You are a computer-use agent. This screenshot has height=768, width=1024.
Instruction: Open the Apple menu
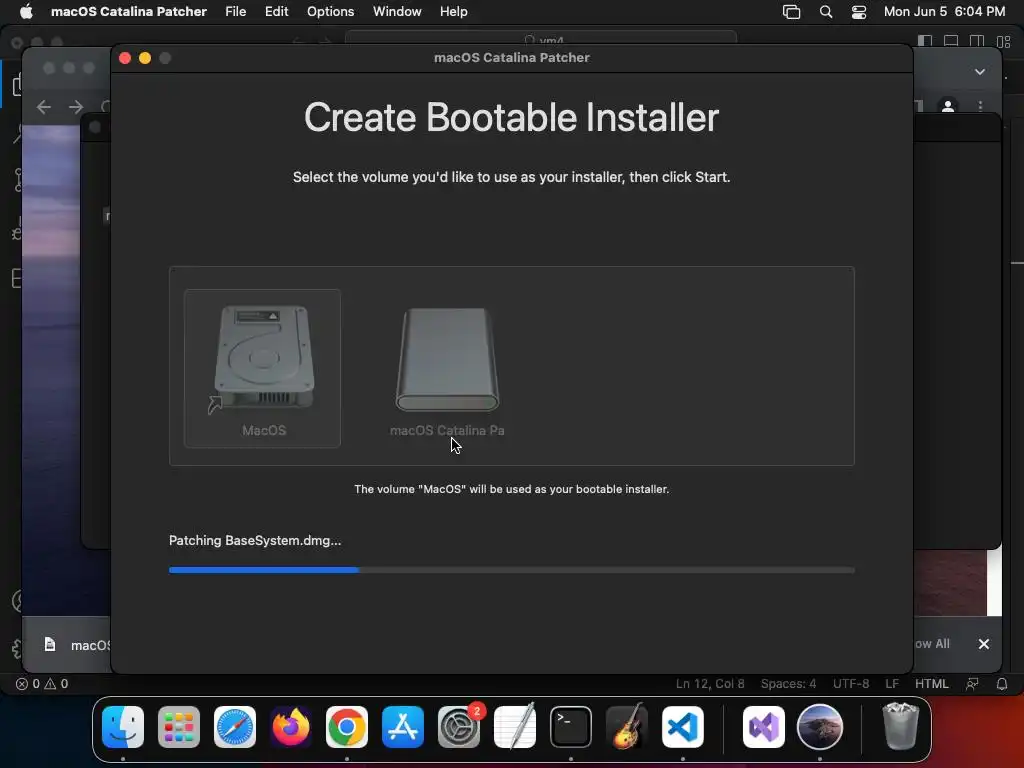pyautogui.click(x=26, y=12)
